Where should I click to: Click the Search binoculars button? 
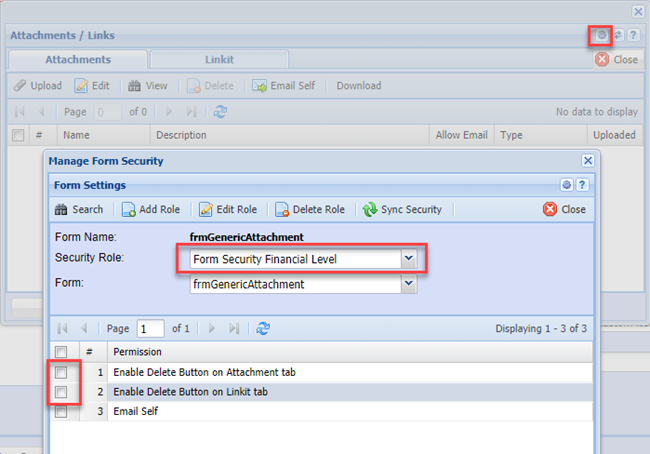[78, 210]
